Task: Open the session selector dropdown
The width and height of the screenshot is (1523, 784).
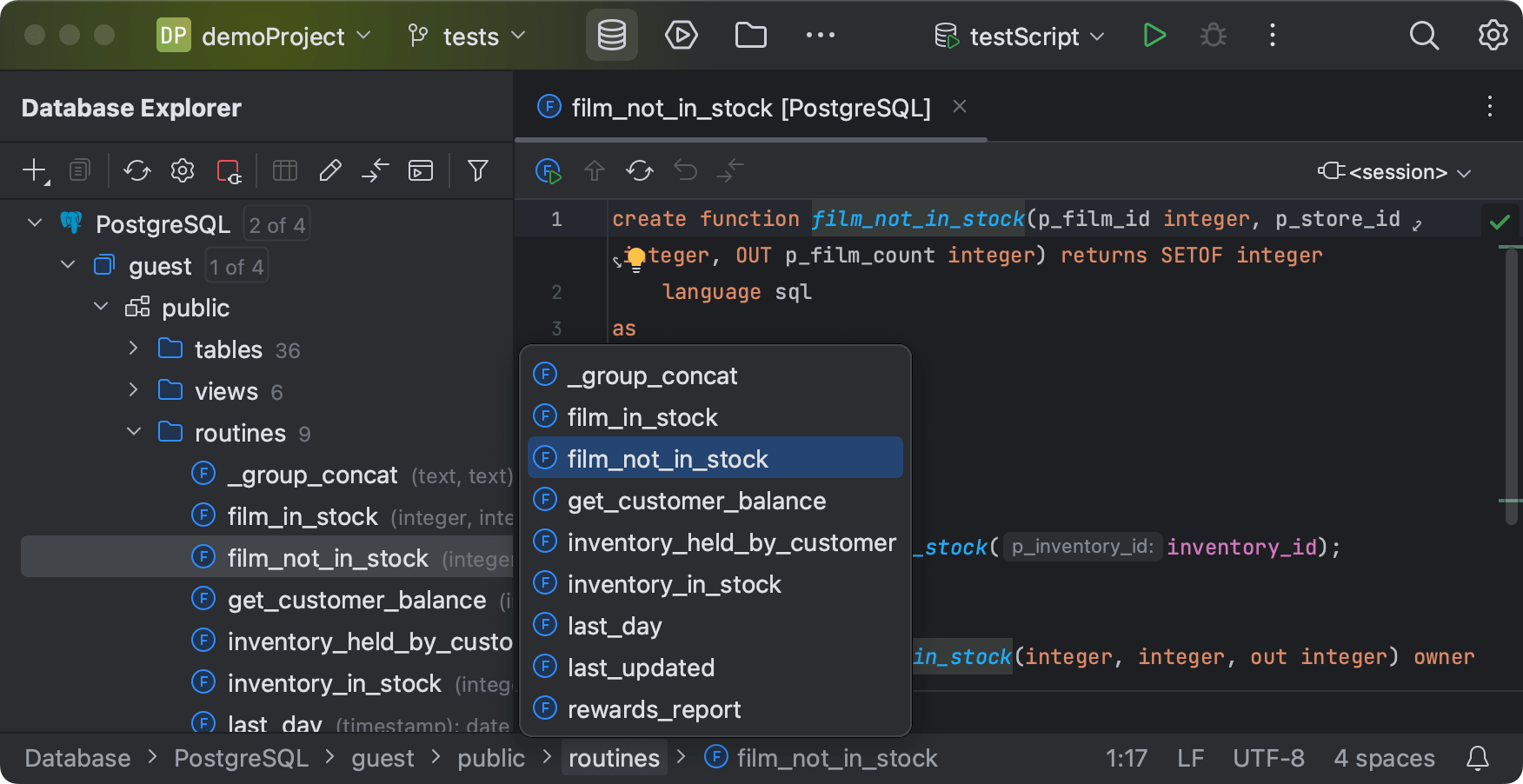Action: click(x=1392, y=171)
